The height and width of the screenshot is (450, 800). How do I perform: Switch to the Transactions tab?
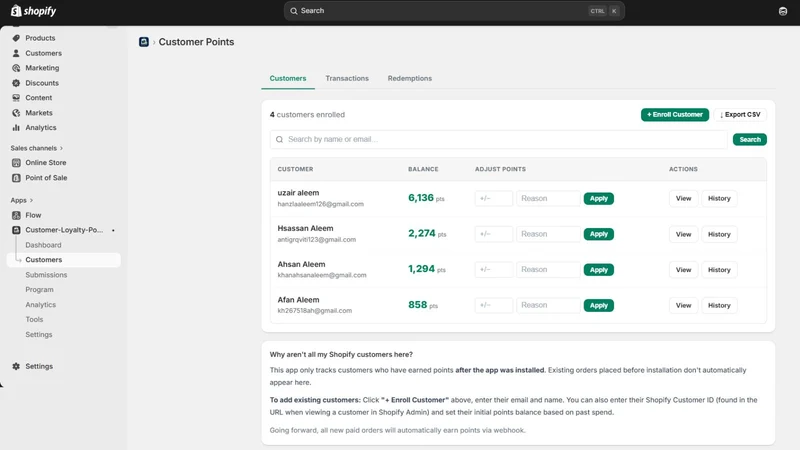(x=347, y=79)
